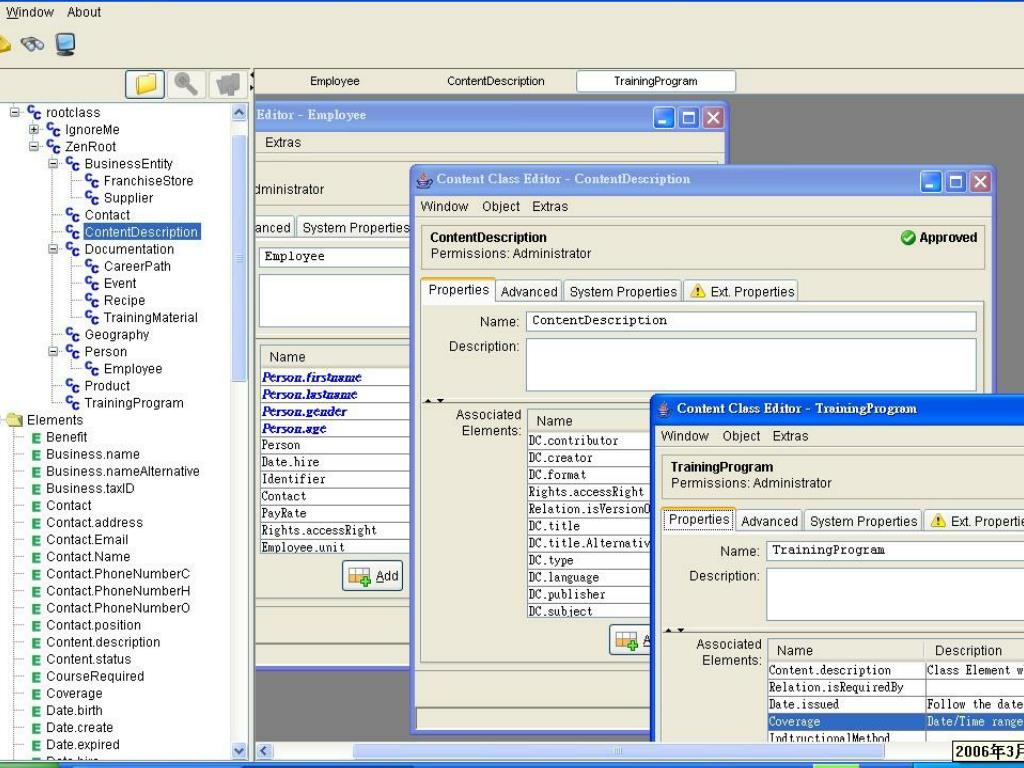Image resolution: width=1024 pixels, height=768 pixels.
Task: Collapse the ZenRoot tree node
Action: point(34,146)
